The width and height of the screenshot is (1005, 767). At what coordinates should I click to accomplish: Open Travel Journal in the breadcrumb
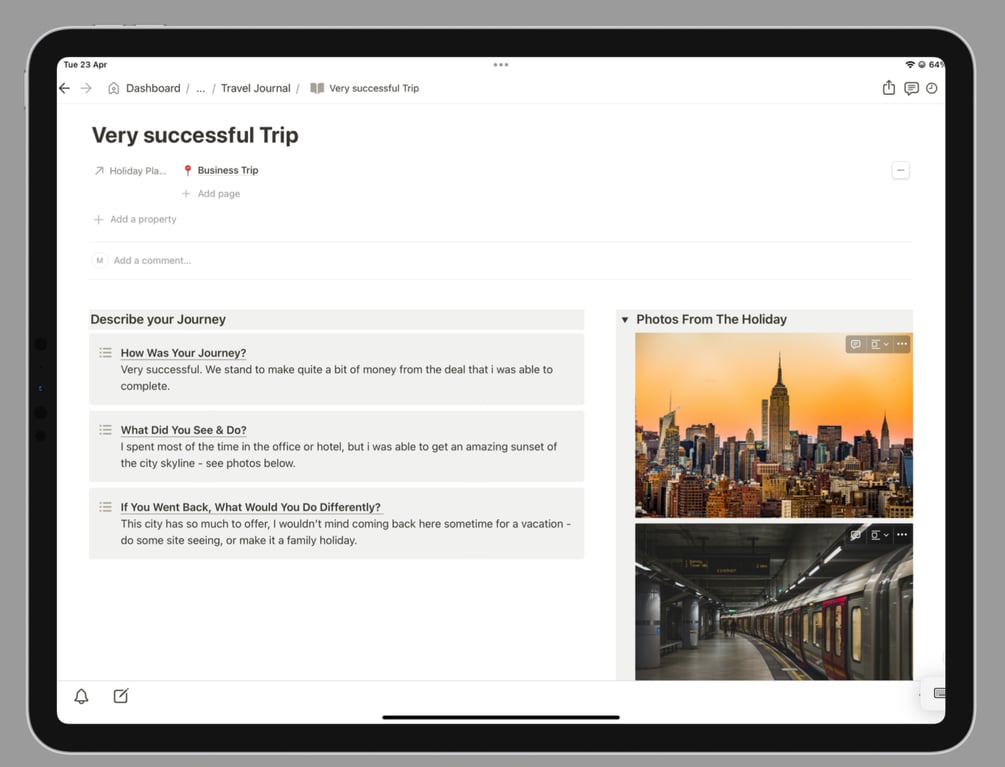[255, 88]
